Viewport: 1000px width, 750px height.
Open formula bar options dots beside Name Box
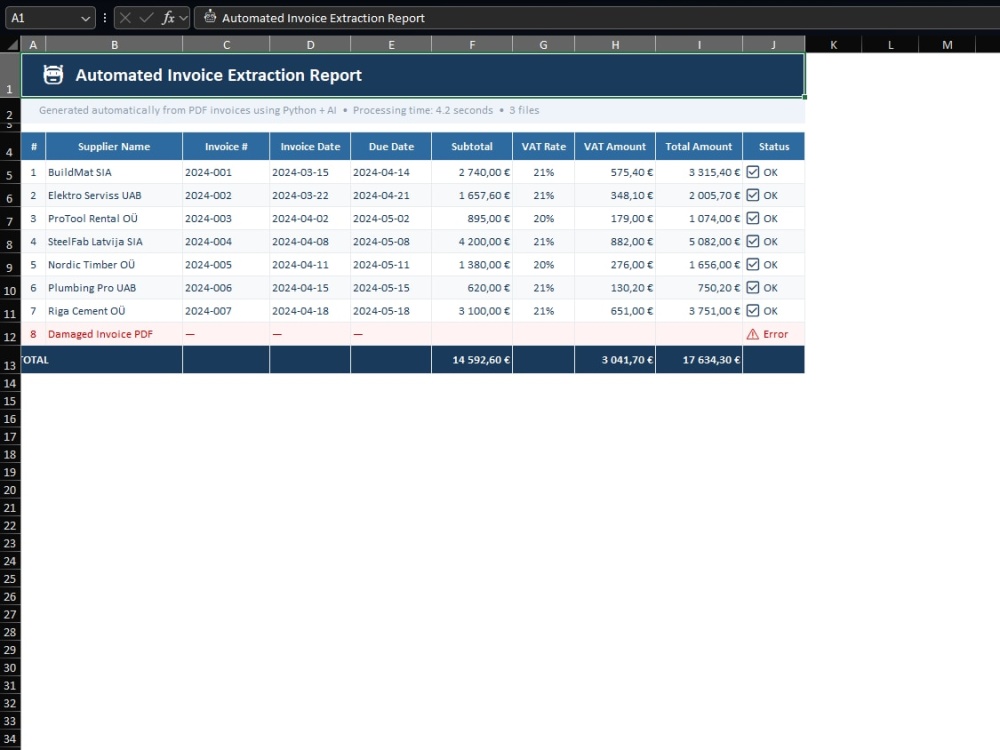[x=105, y=18]
